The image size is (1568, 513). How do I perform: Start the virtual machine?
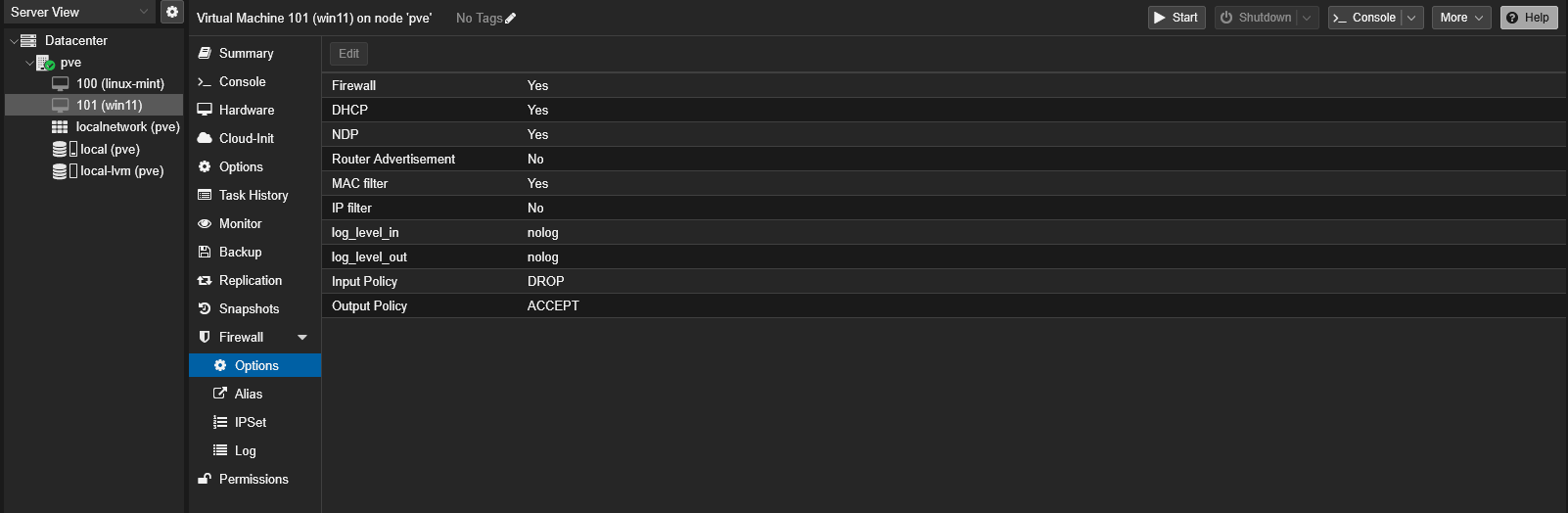click(1176, 18)
